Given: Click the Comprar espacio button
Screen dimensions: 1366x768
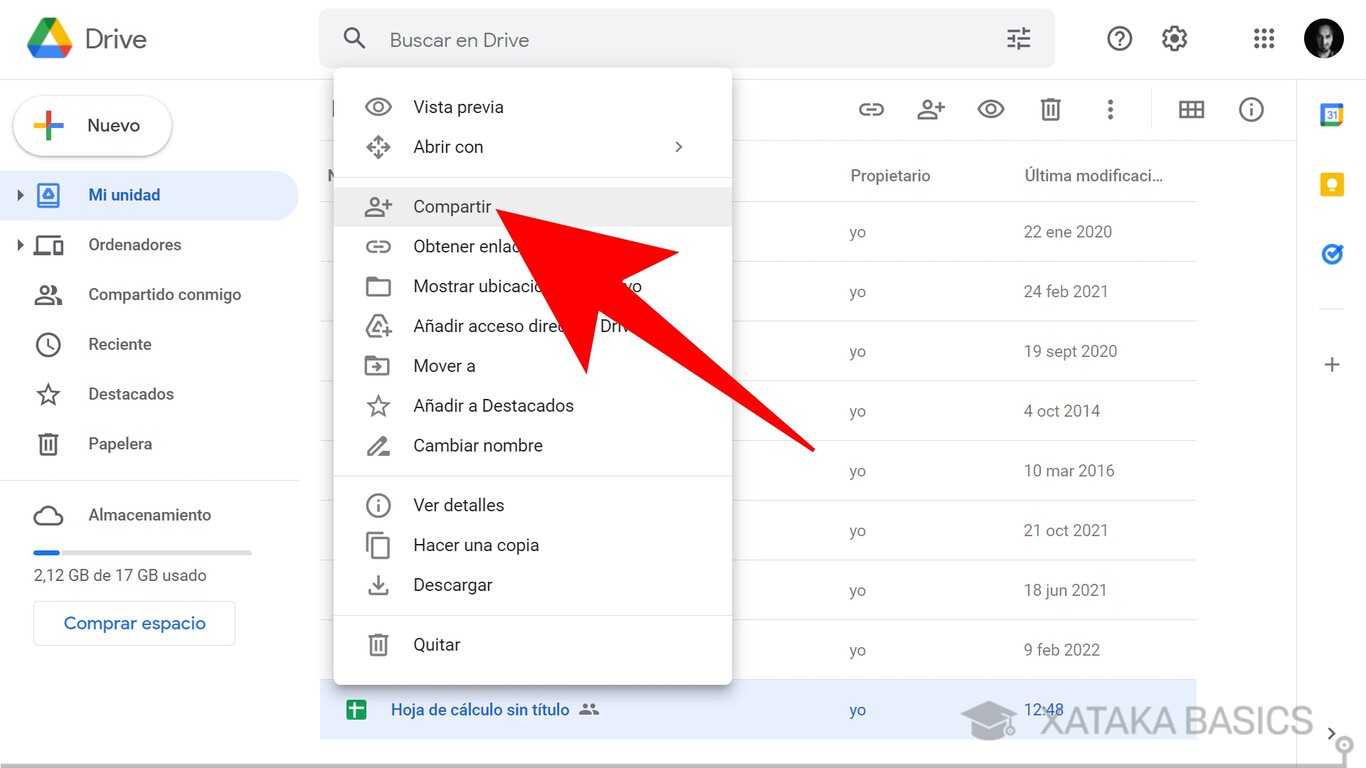Looking at the screenshot, I should pos(134,623).
